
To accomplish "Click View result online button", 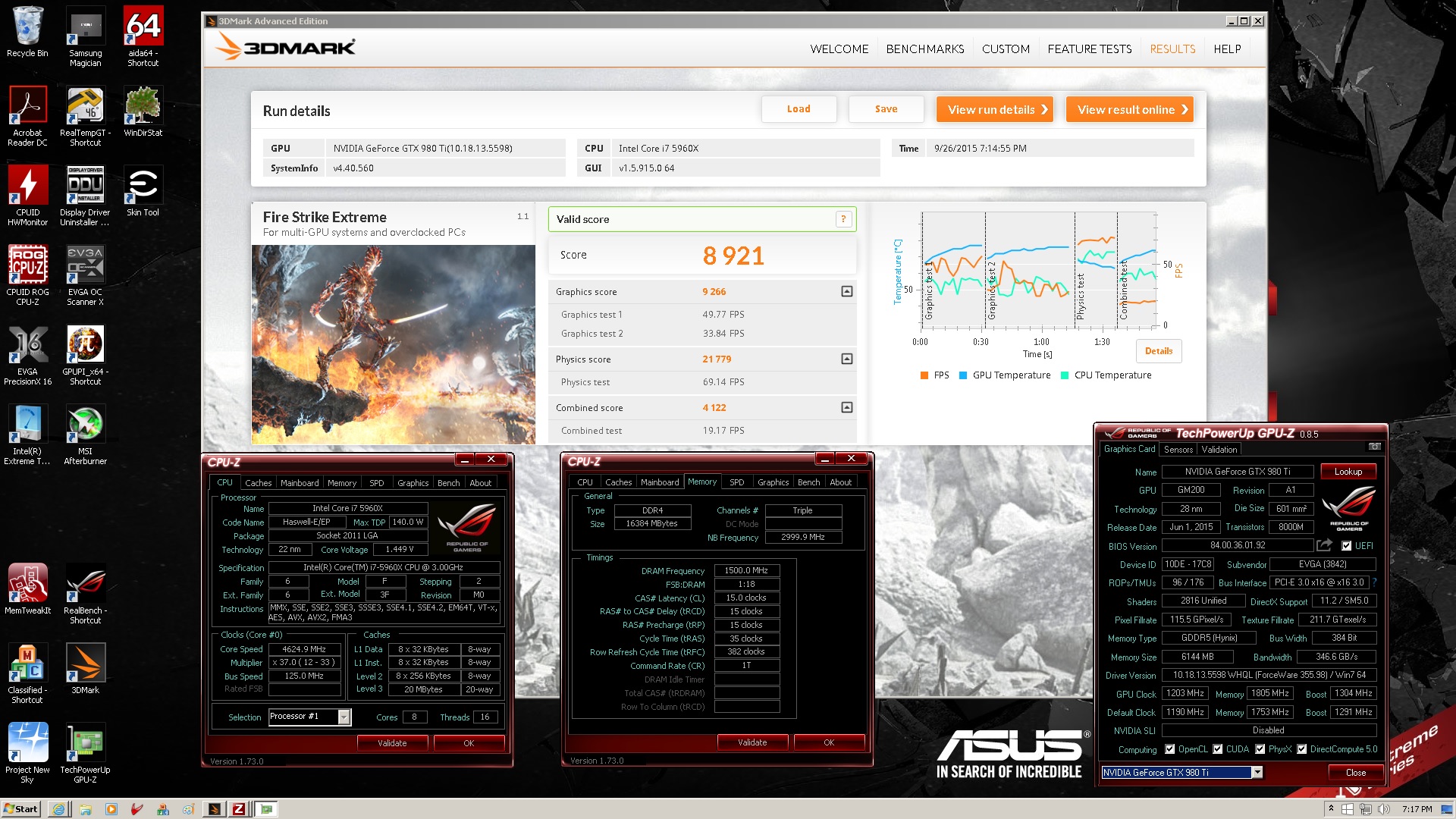I will (1130, 109).
